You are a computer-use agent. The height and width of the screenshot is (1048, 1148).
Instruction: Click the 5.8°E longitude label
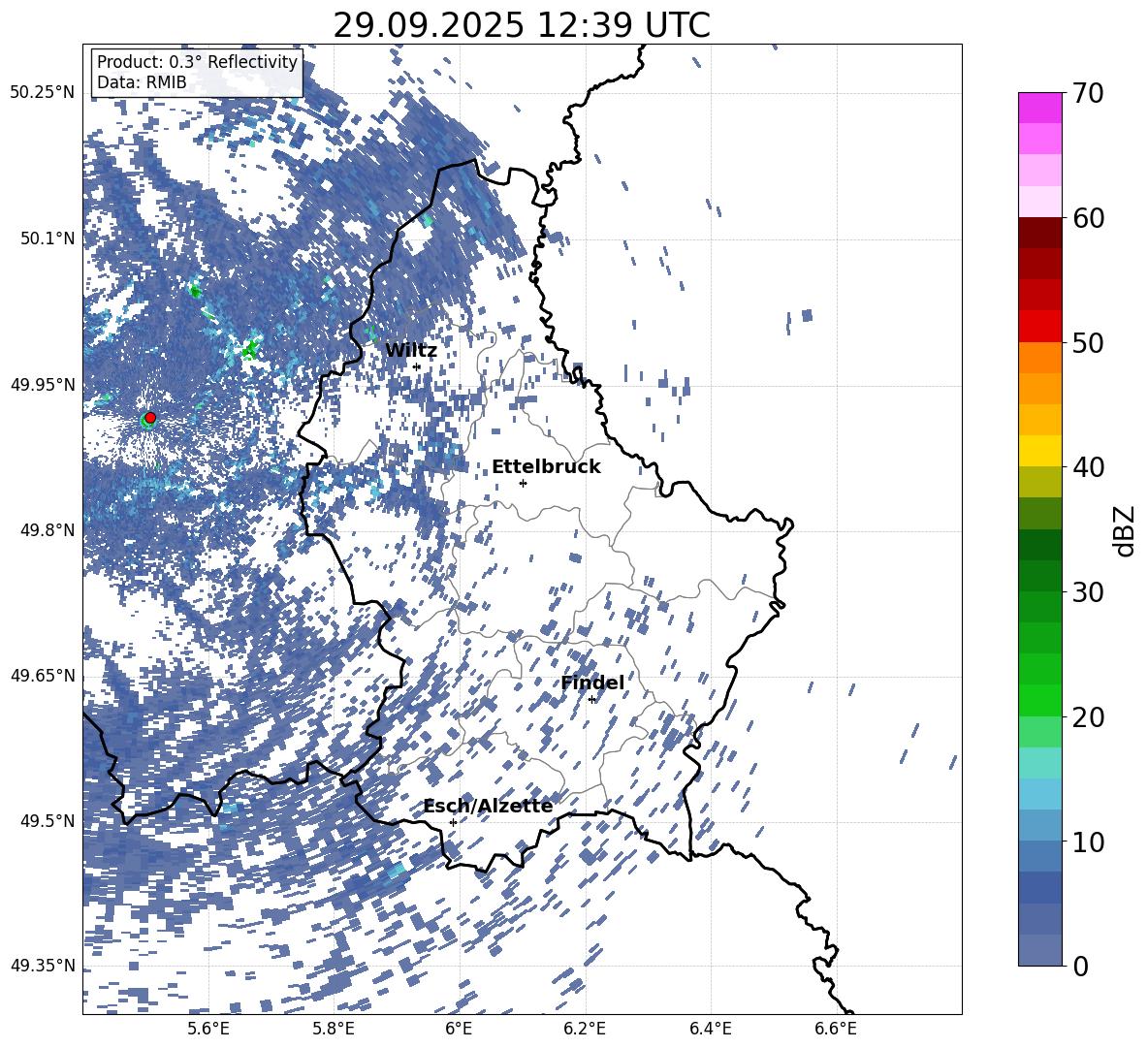click(x=334, y=1029)
